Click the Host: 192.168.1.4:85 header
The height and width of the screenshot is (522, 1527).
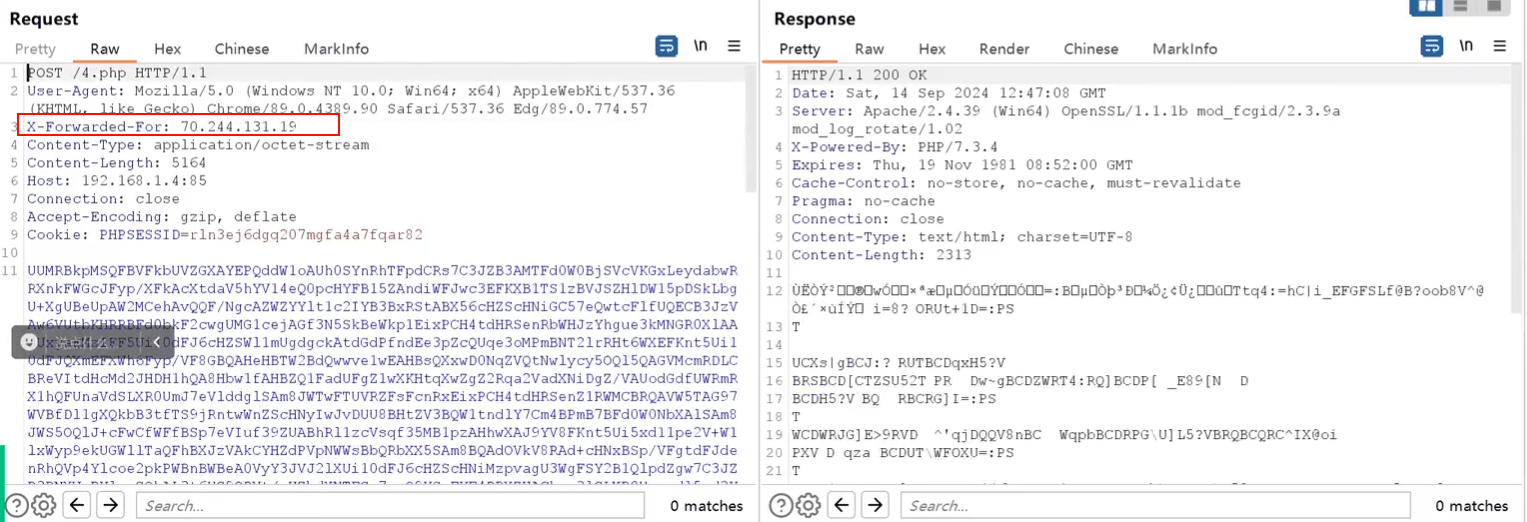click(x=116, y=181)
